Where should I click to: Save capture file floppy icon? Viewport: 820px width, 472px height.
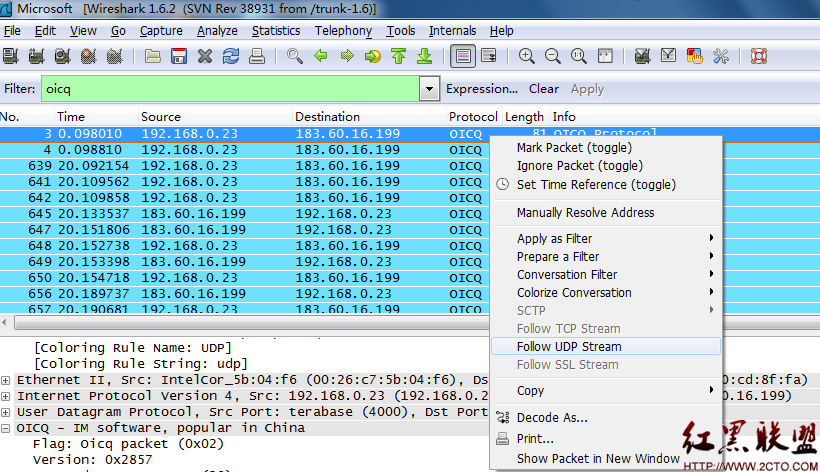[x=179, y=56]
